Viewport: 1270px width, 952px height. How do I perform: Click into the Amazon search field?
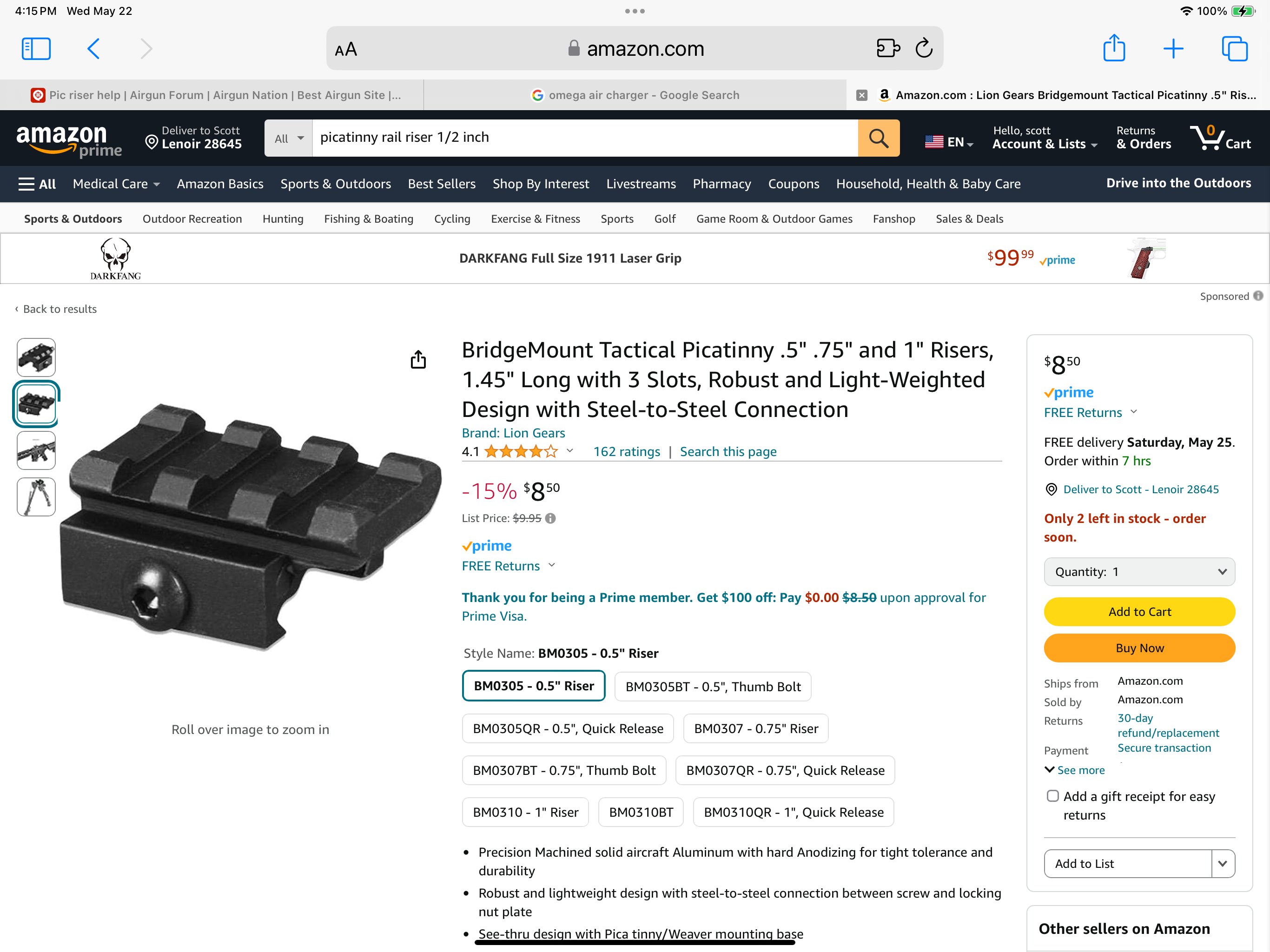(x=585, y=138)
